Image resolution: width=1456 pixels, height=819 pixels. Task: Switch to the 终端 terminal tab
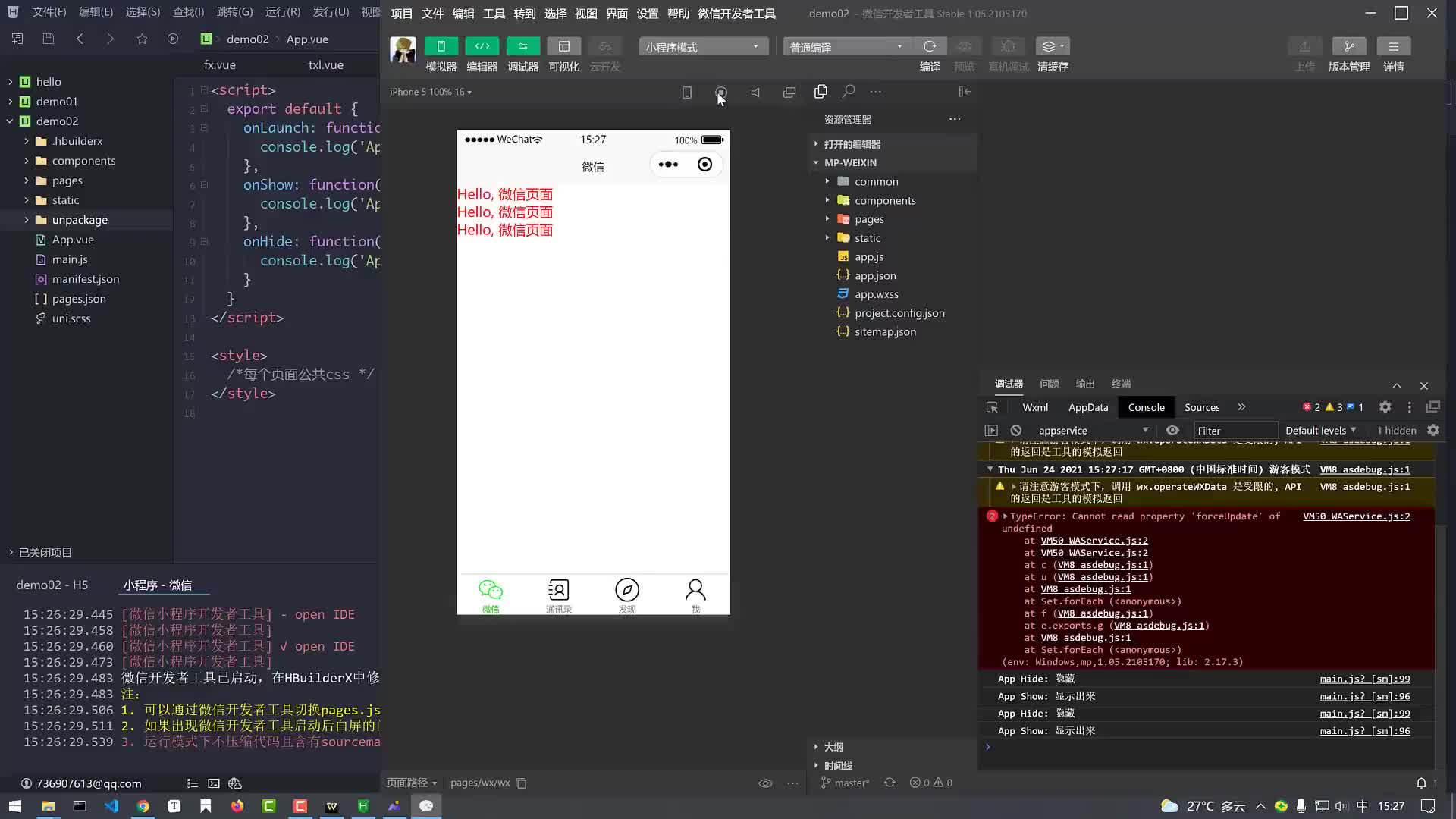pos(1121,384)
